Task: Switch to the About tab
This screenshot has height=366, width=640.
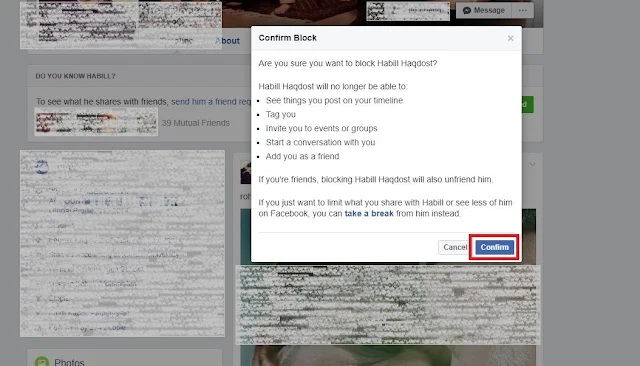Action: coord(227,41)
